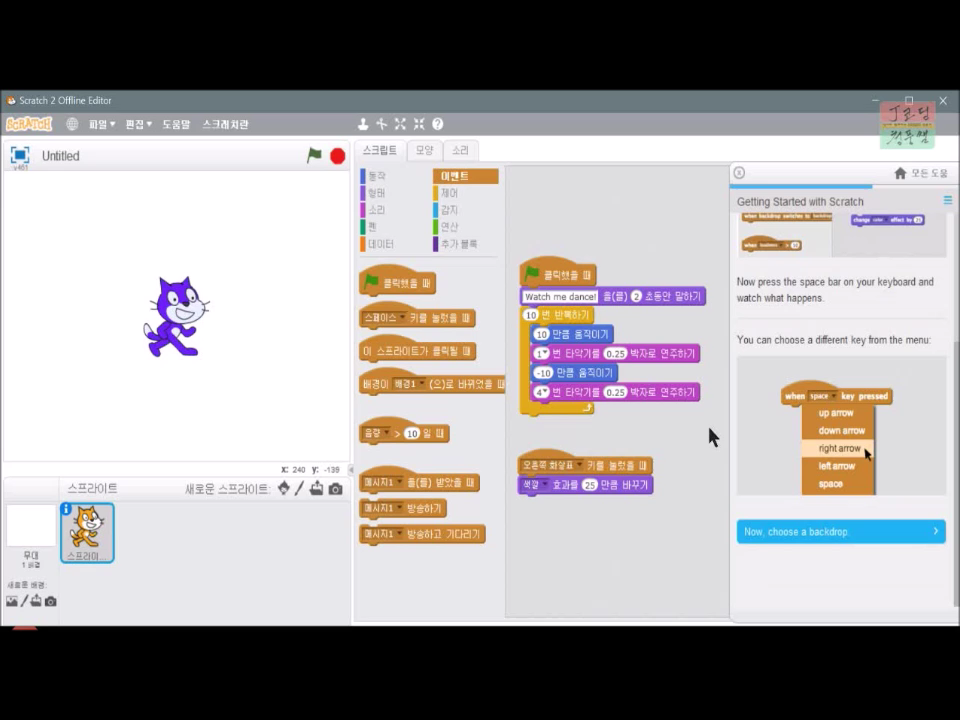This screenshot has width=960, height=720.
Task: Click the Scratch logo
Action: (x=29, y=124)
